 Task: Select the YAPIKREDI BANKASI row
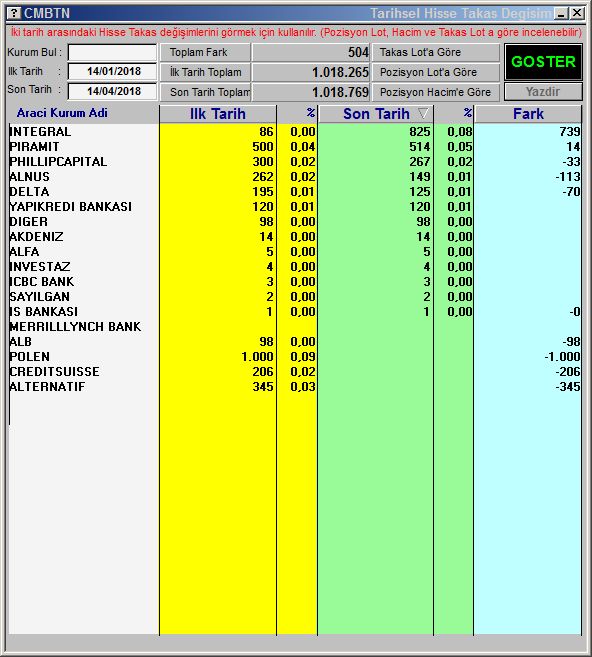[70, 207]
